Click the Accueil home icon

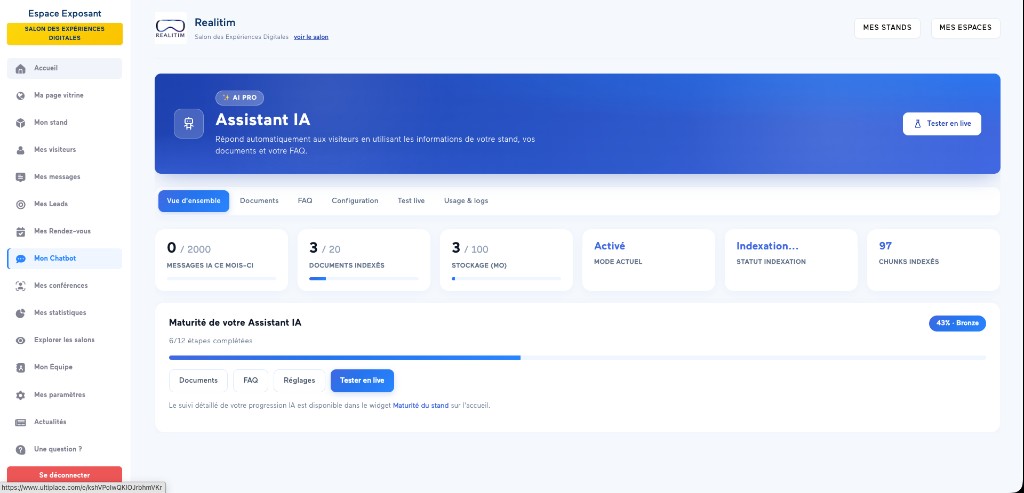(x=20, y=69)
